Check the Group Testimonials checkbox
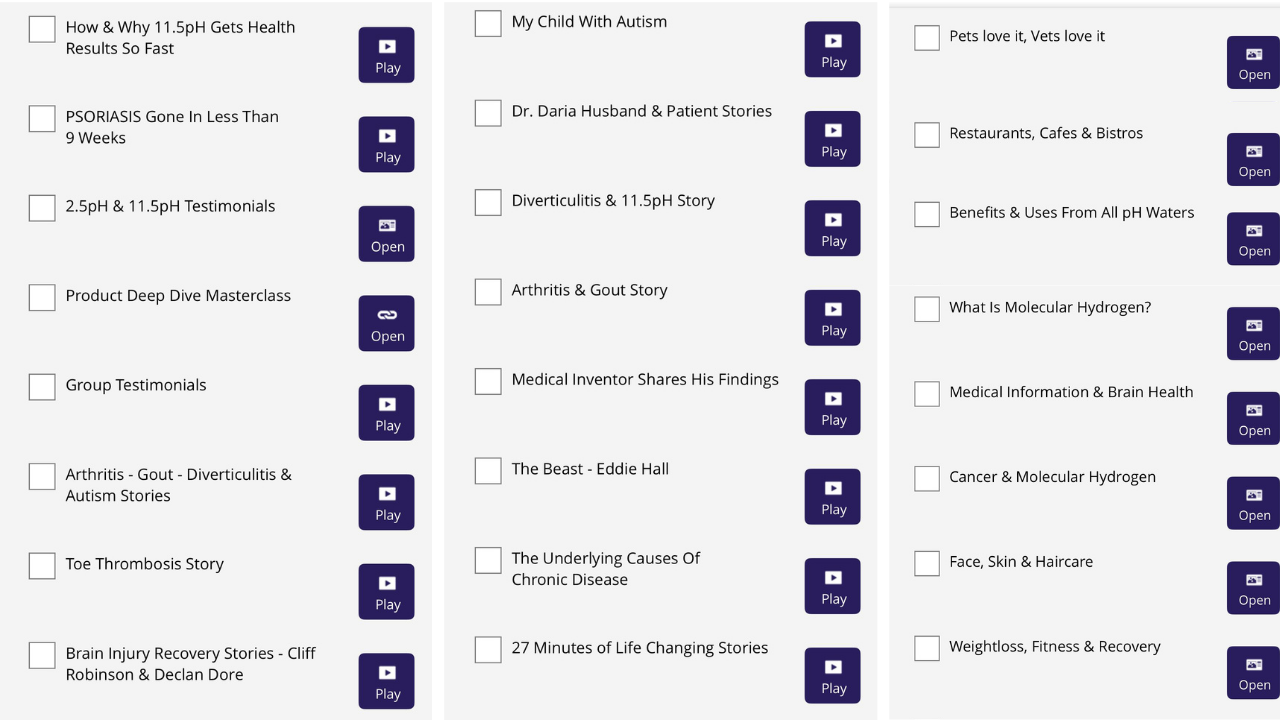1280x720 pixels. click(42, 387)
